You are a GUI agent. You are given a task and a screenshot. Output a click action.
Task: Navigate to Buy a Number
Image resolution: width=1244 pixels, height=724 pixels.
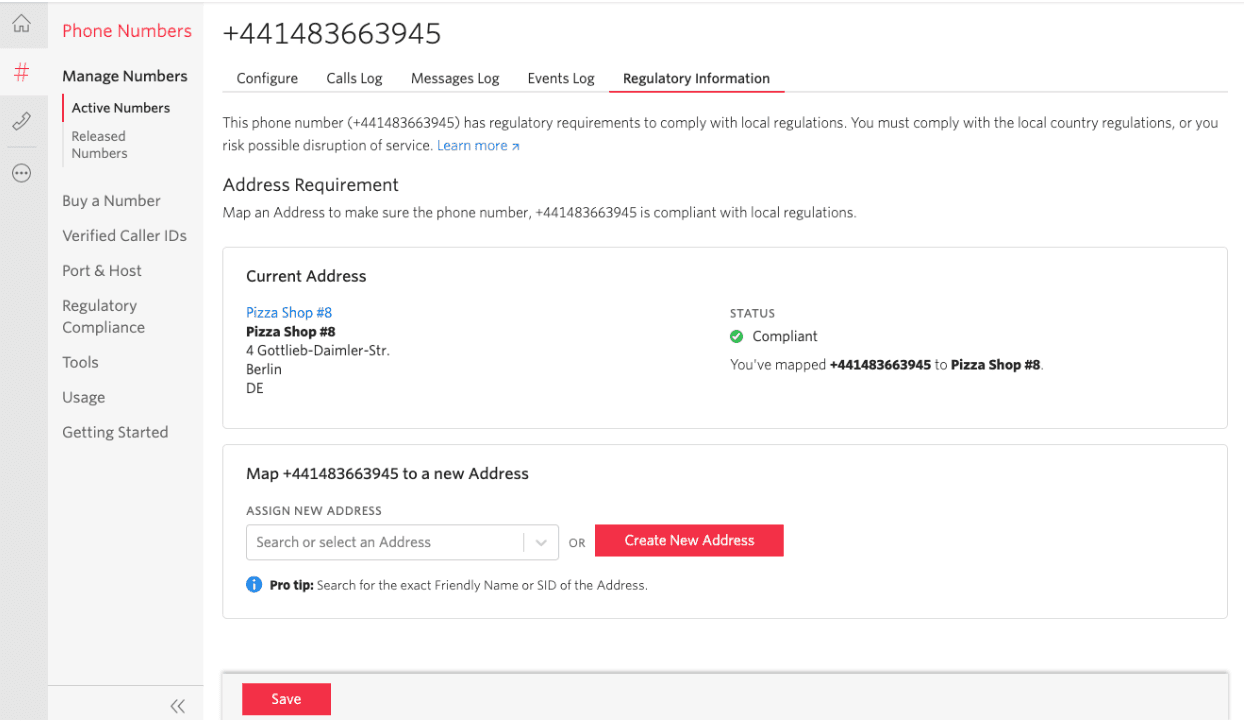(111, 201)
